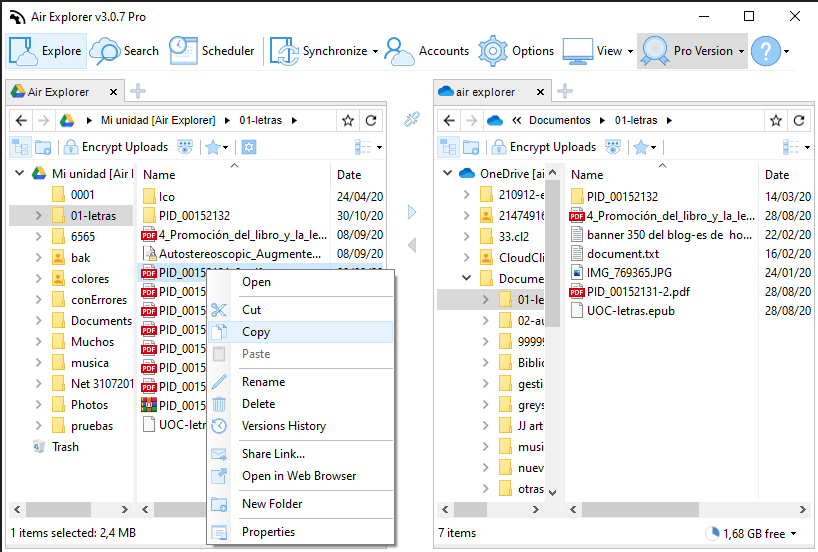Open the left pane view mode dropdown
Screen dimensions: 818x552
369,148
